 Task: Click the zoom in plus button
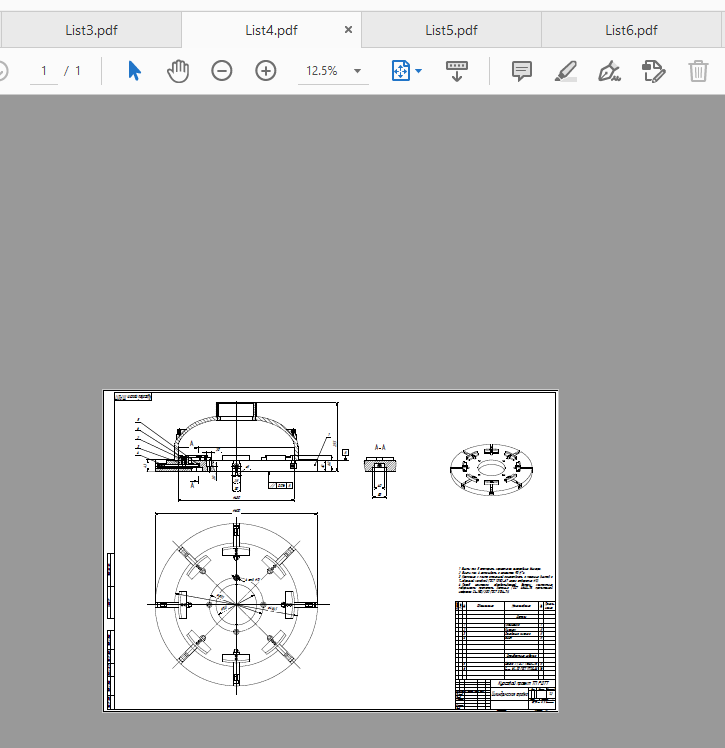click(265, 71)
